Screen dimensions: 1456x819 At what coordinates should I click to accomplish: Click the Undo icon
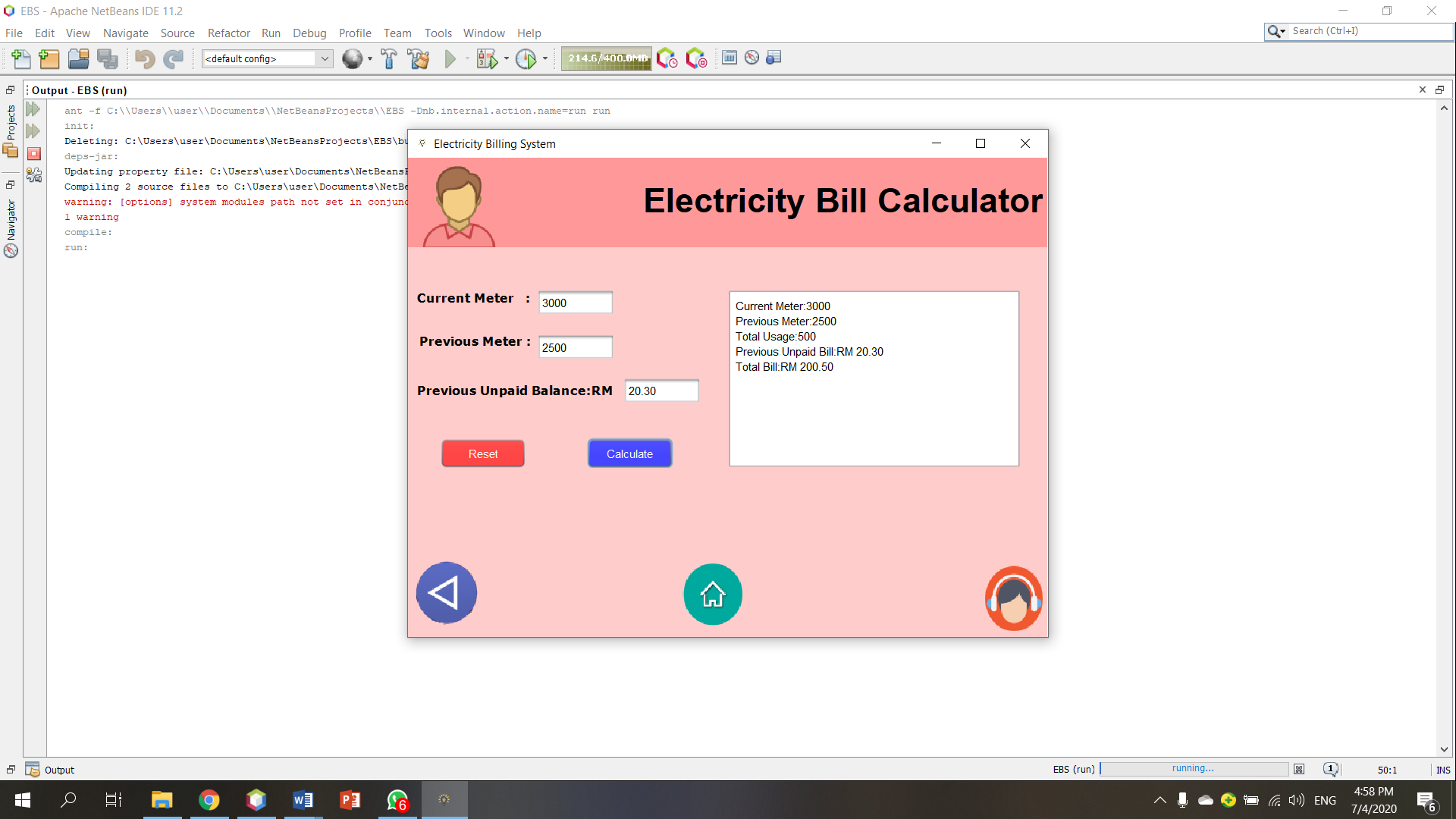click(x=145, y=58)
